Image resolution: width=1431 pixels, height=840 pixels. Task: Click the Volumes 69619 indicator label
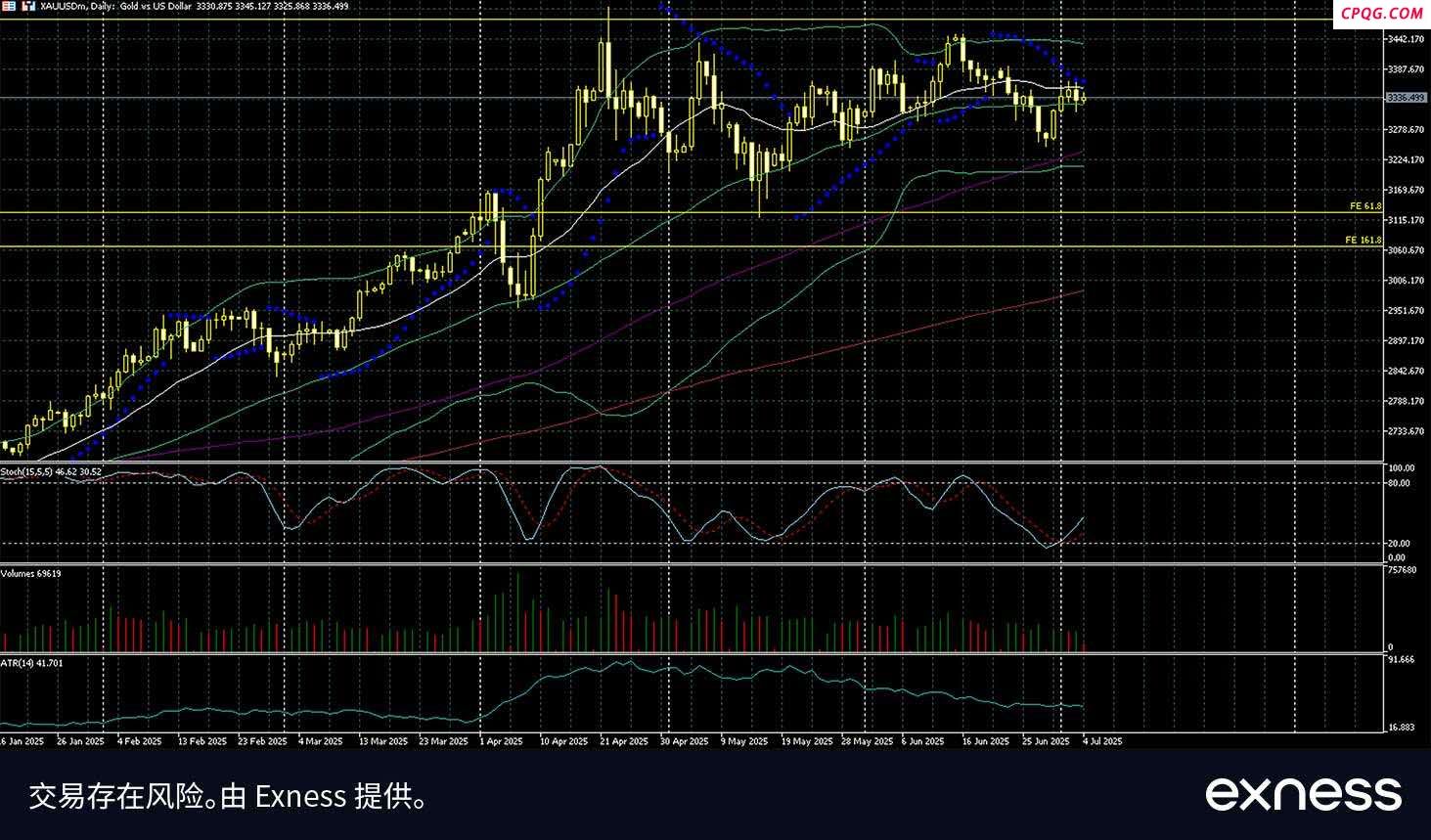pos(30,573)
